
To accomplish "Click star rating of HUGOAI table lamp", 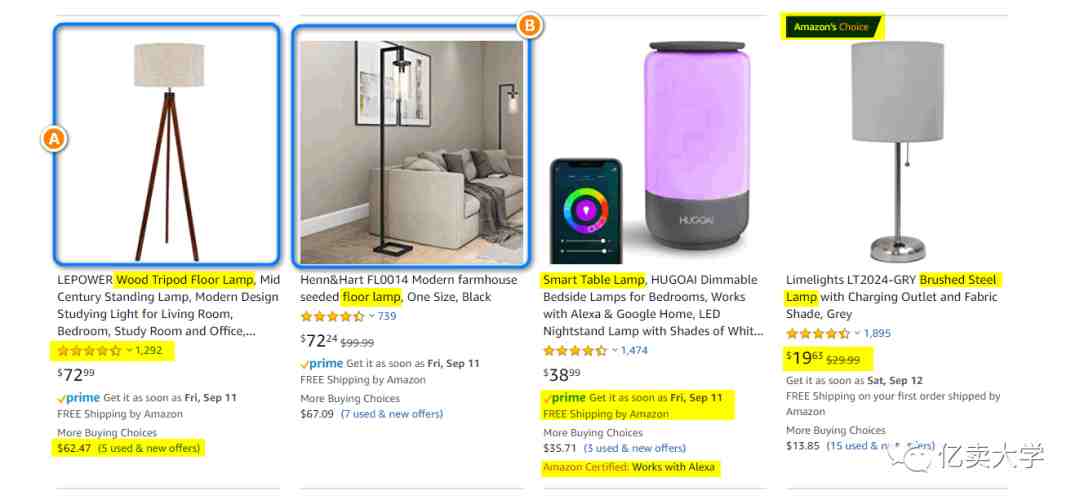I will 575,351.
